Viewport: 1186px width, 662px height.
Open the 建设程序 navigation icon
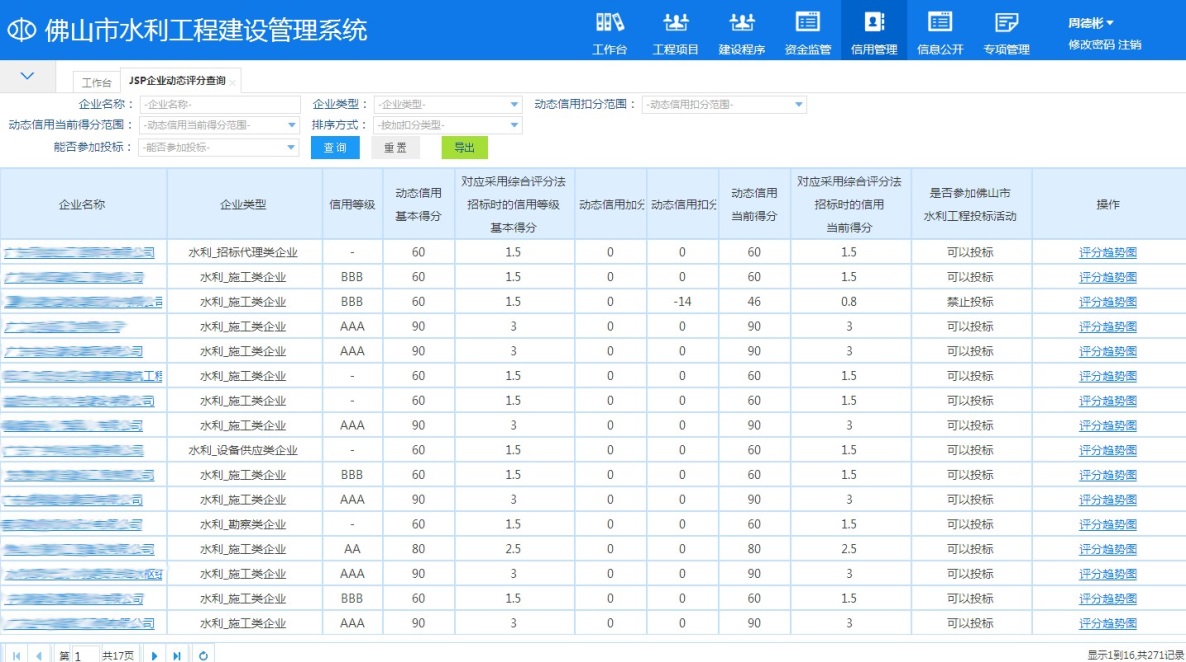pyautogui.click(x=742, y=30)
